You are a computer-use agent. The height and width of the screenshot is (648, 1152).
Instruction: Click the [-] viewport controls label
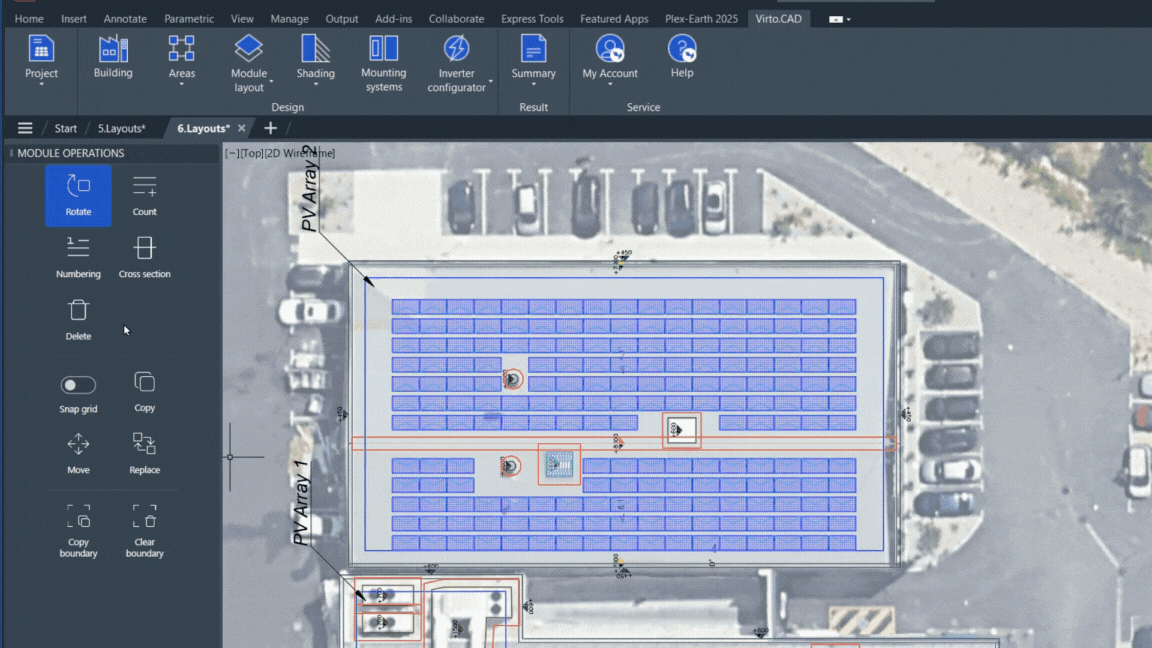232,154
